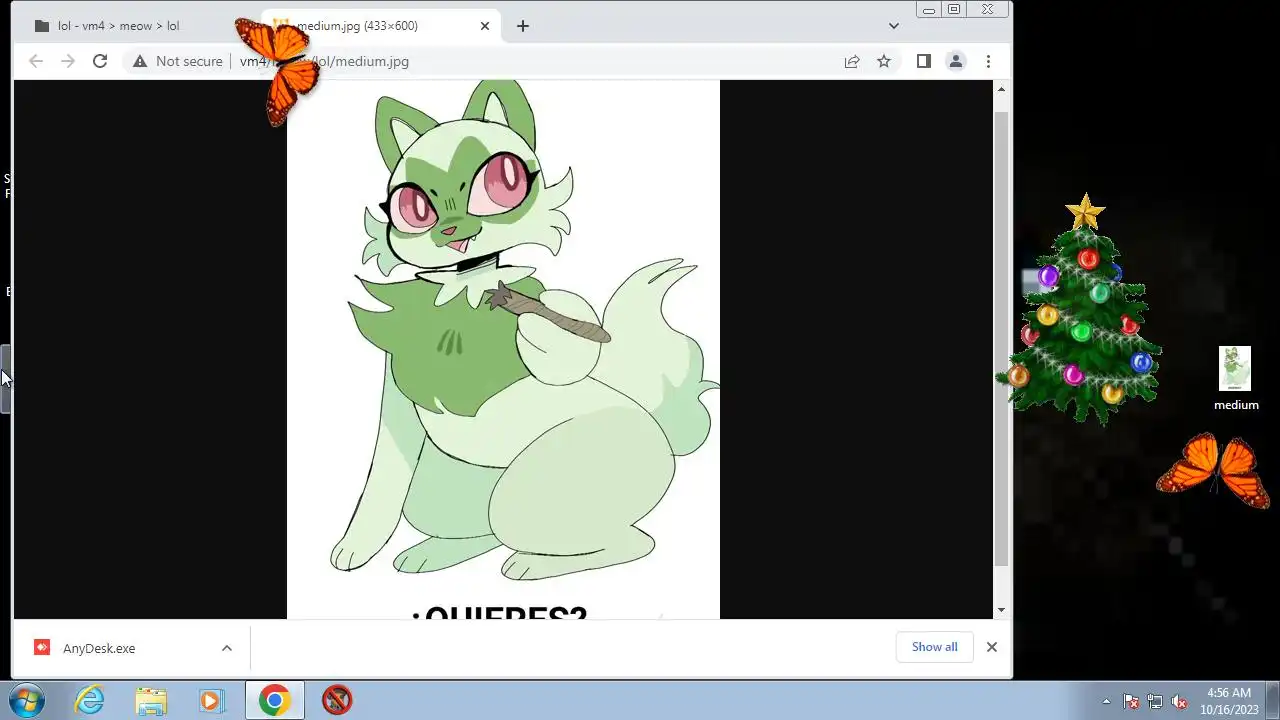This screenshot has width=1280, height=720.
Task: Open the Not secure site info
Action: (x=177, y=61)
